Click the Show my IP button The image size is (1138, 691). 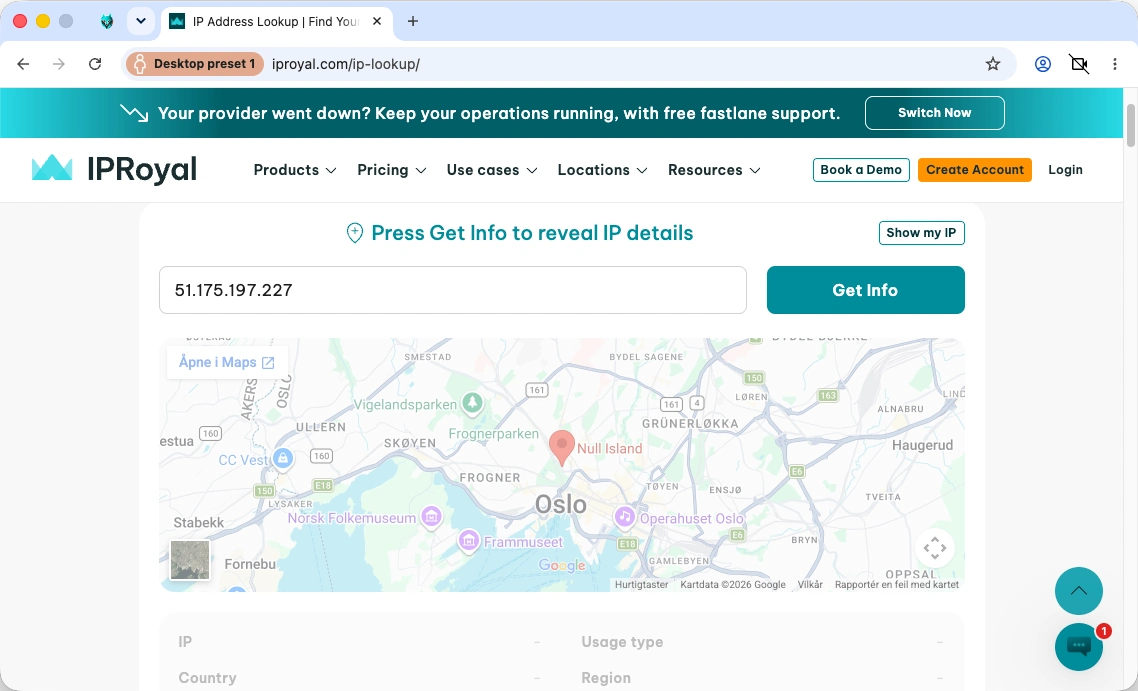click(921, 233)
